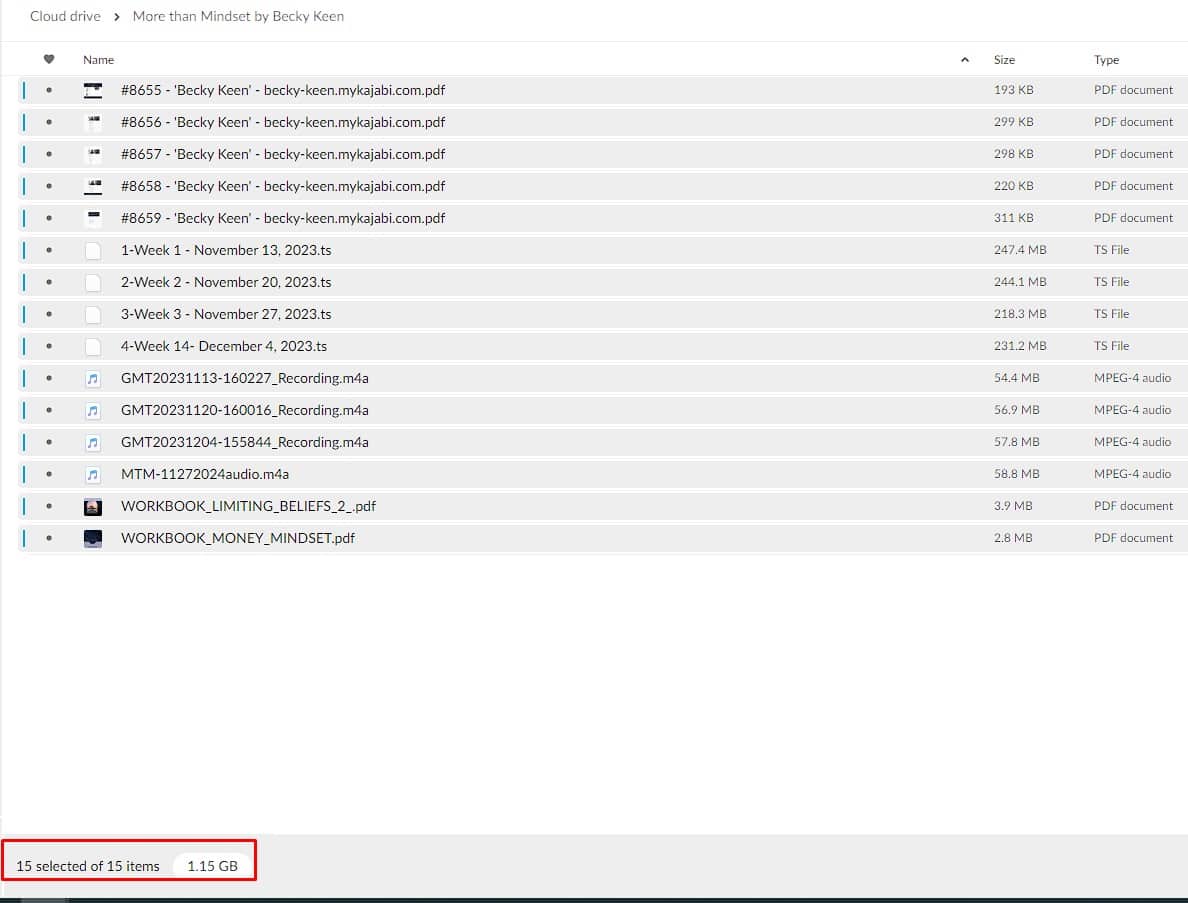Viewport: 1188px width, 903px height.
Task: Sort files by the Size column header
Action: click(x=1004, y=60)
